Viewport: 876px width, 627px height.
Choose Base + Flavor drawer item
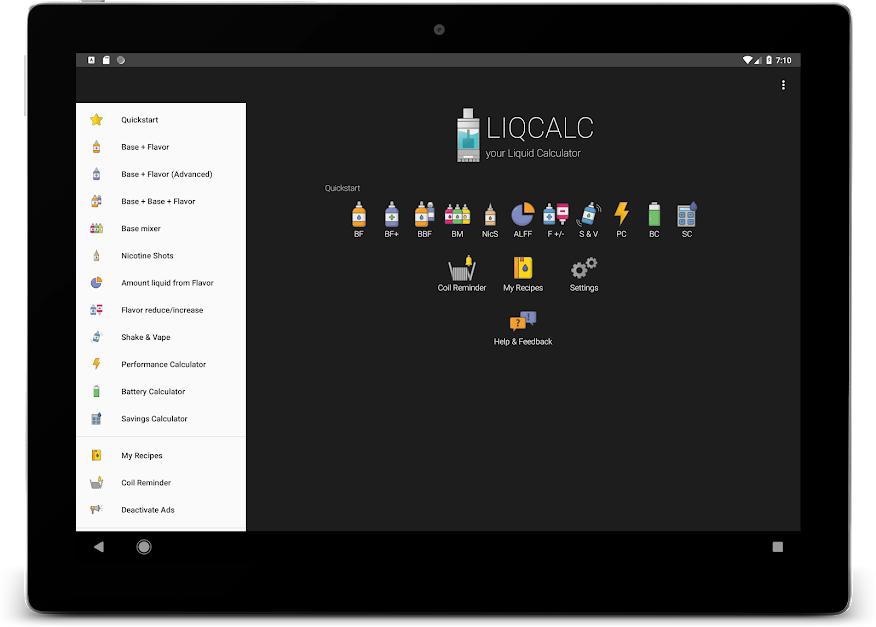[161, 147]
